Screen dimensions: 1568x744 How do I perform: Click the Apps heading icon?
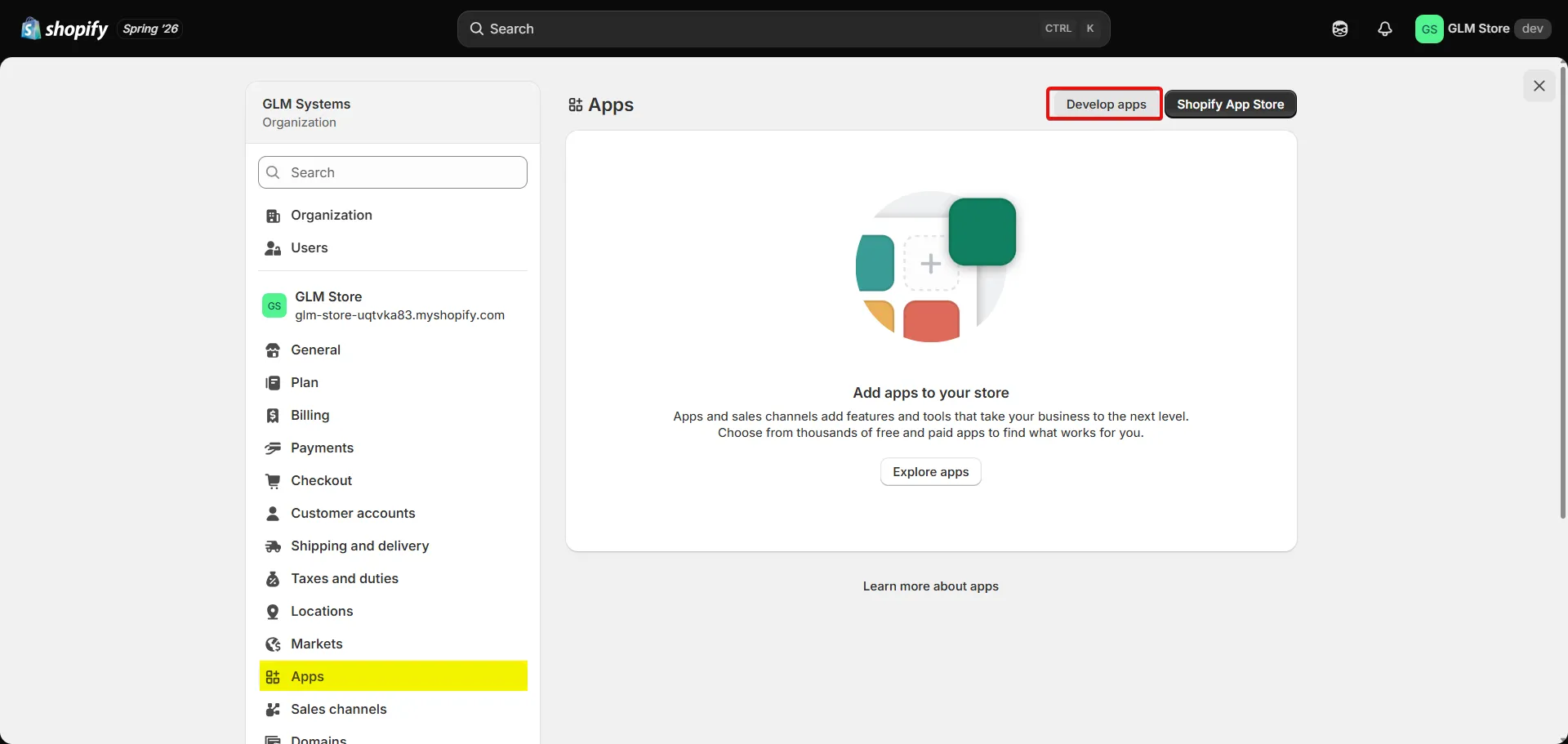click(576, 105)
